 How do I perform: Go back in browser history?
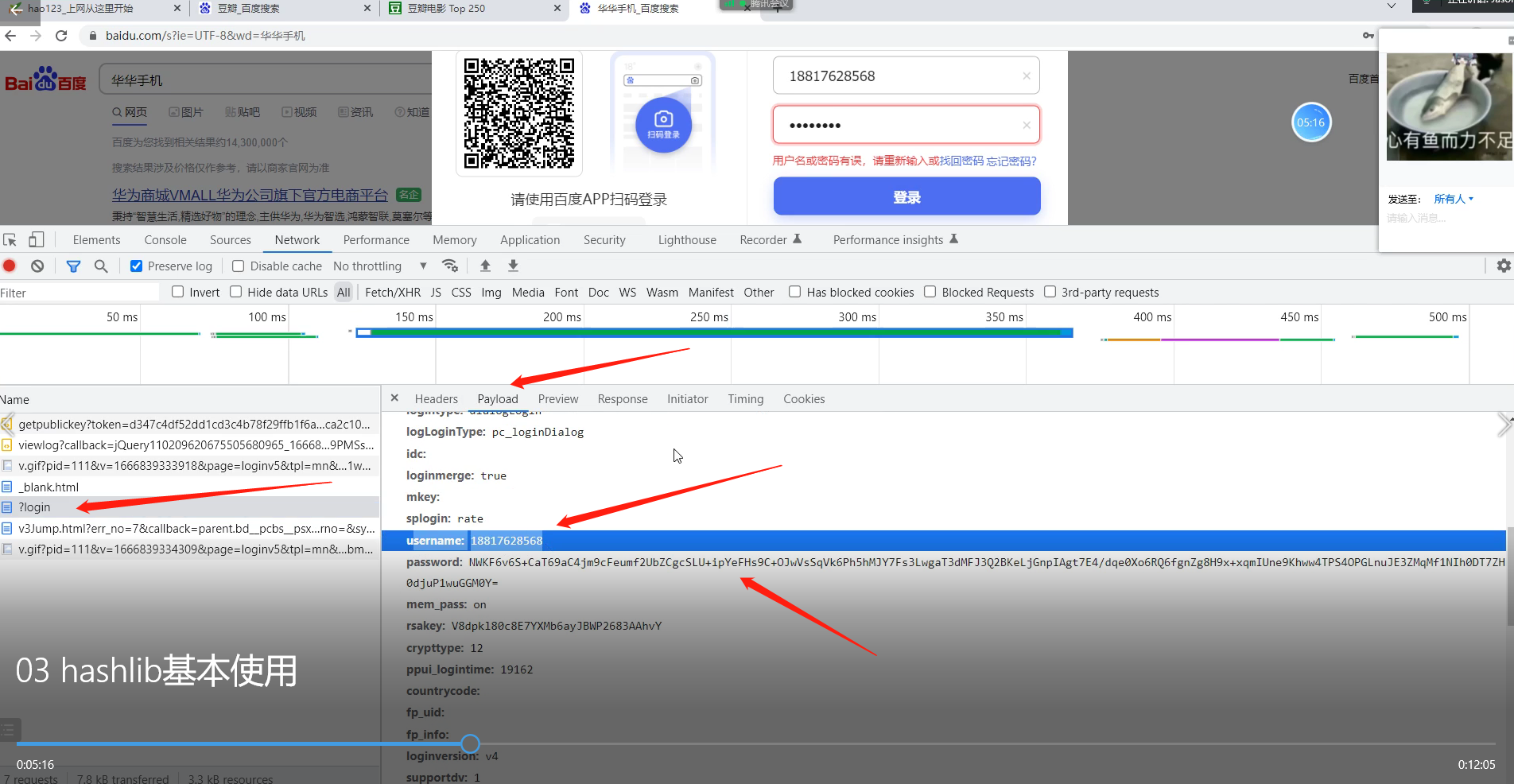click(x=10, y=36)
